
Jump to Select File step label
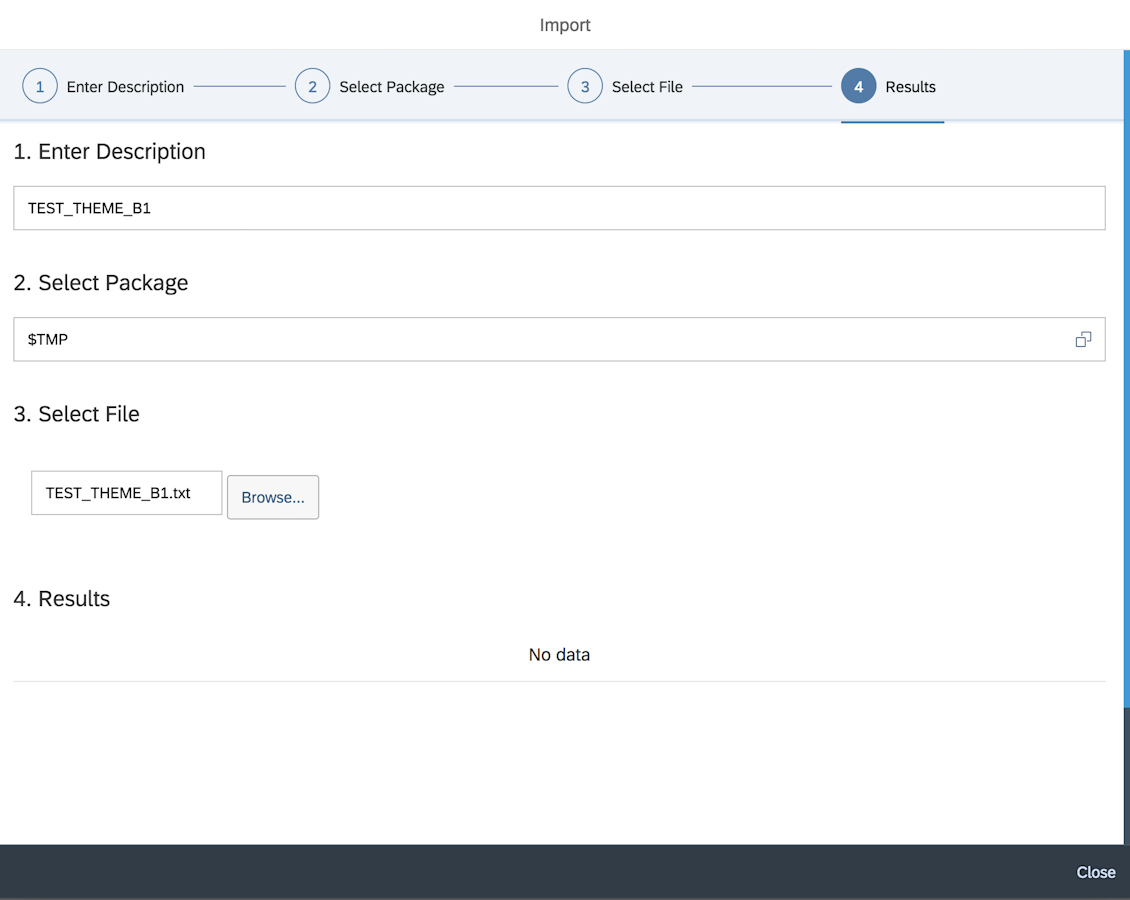pyautogui.click(x=647, y=87)
